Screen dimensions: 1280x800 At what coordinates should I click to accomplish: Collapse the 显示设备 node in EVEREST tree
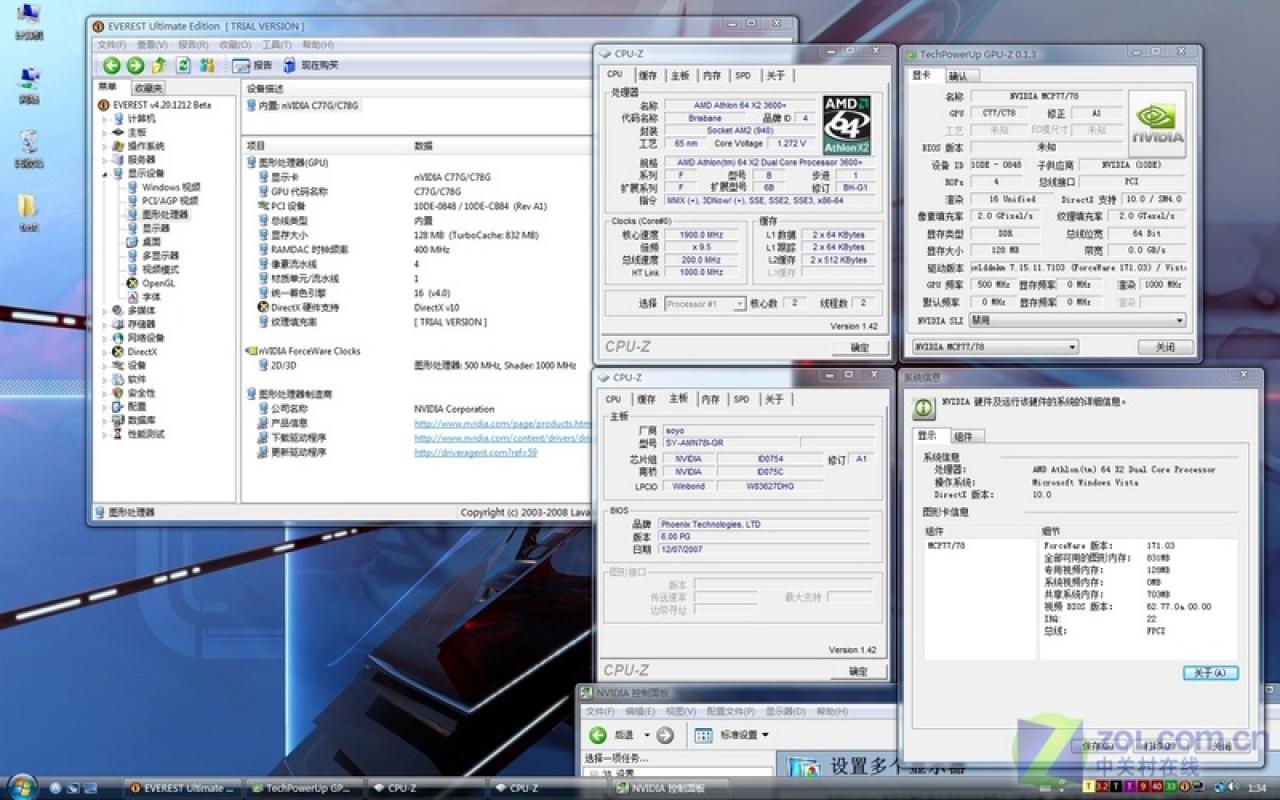coord(105,173)
